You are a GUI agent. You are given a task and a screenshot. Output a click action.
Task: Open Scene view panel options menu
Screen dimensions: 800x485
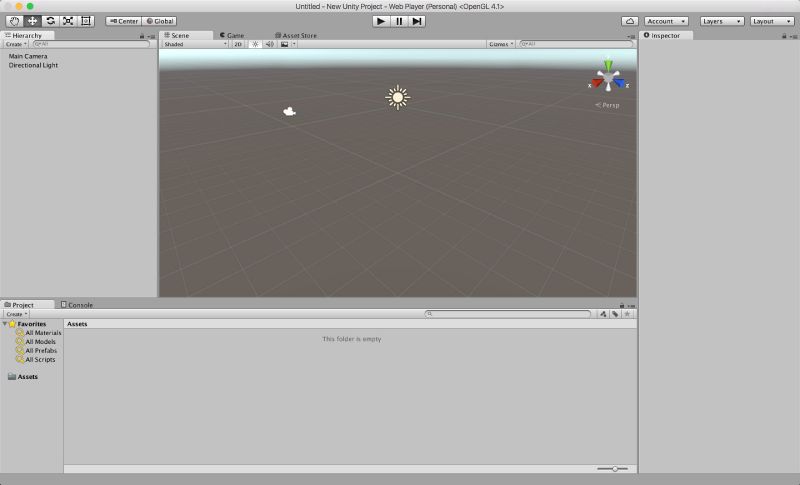632,37
